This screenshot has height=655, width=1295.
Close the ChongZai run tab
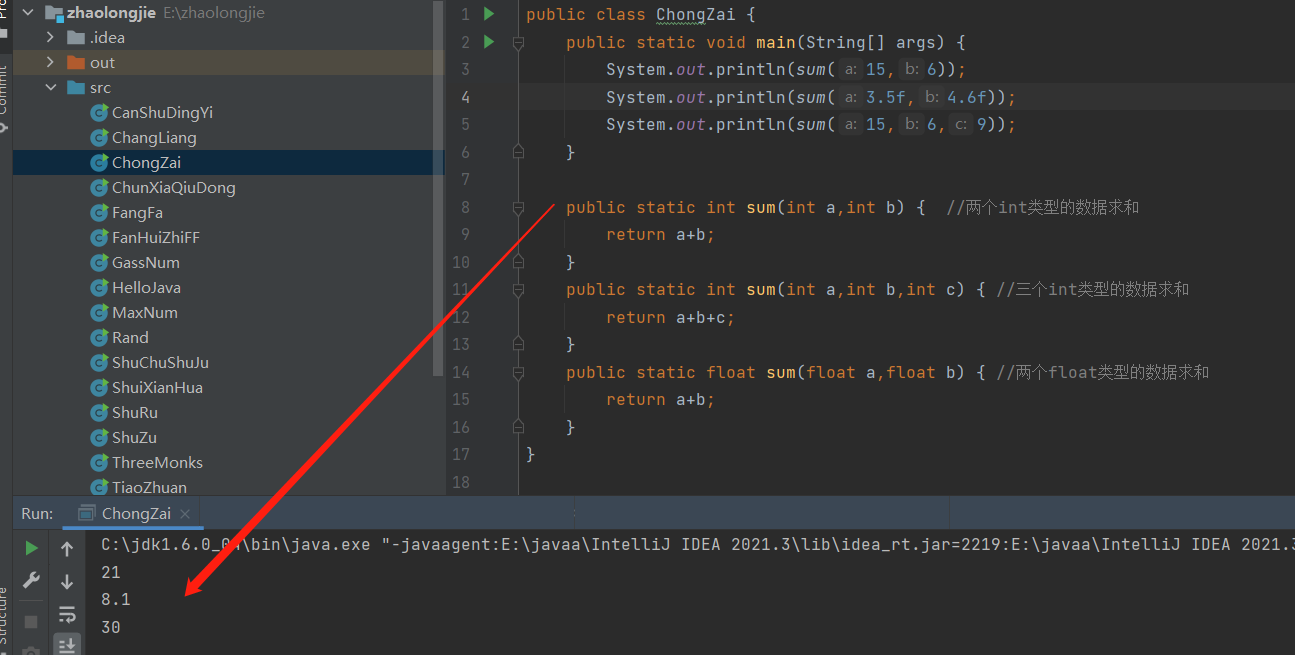pos(187,514)
